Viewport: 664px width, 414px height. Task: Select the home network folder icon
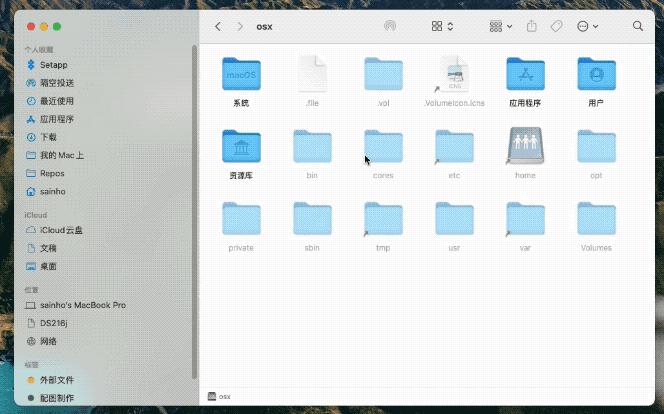pyautogui.click(x=525, y=147)
